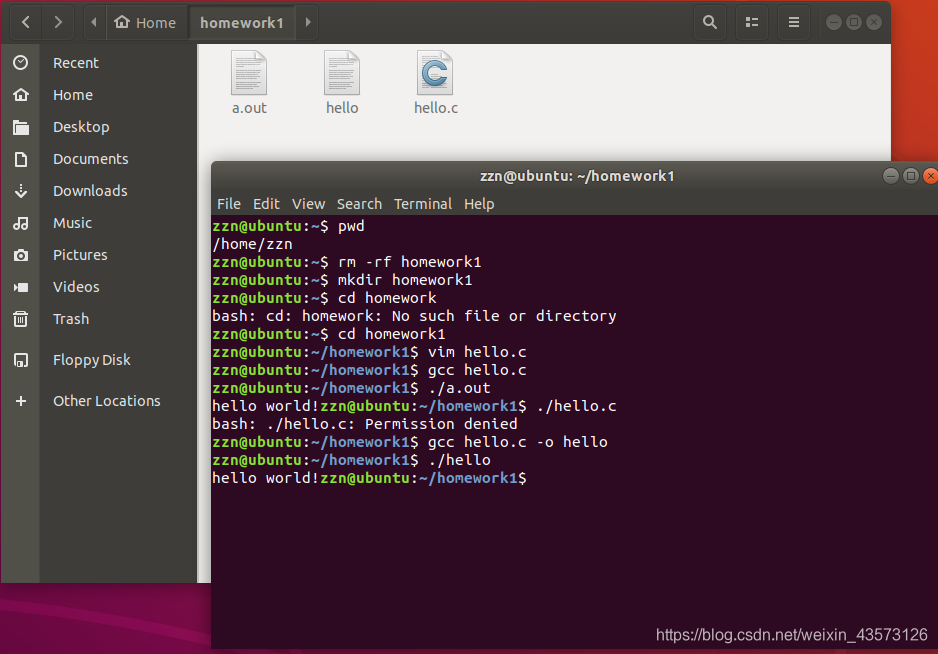Viewport: 938px width, 654px height.
Task: Toggle list view in Files
Action: pos(751,23)
